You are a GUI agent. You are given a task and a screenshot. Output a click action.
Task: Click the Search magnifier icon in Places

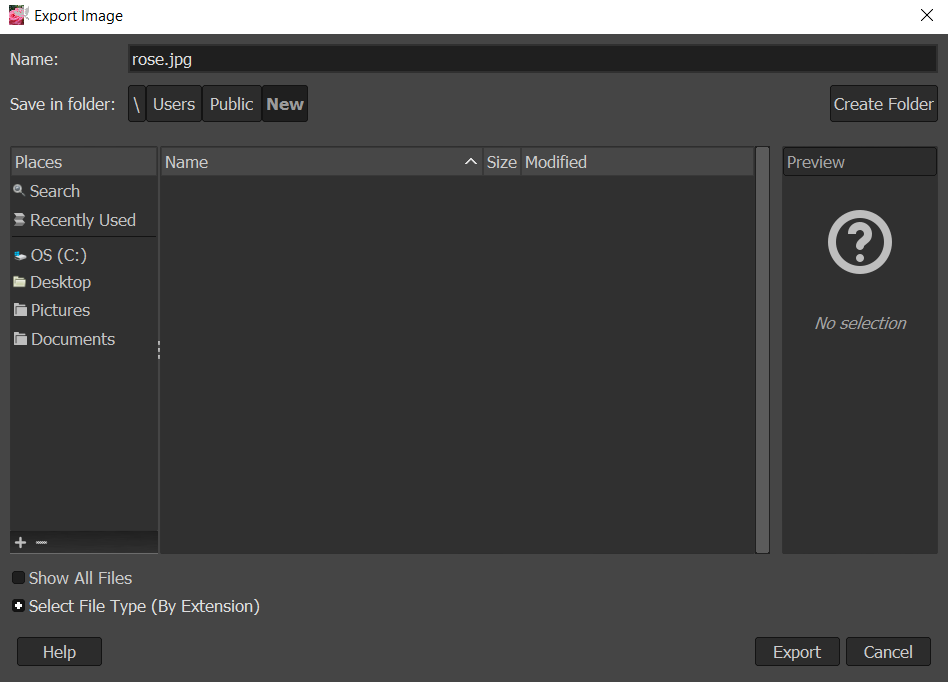19,191
